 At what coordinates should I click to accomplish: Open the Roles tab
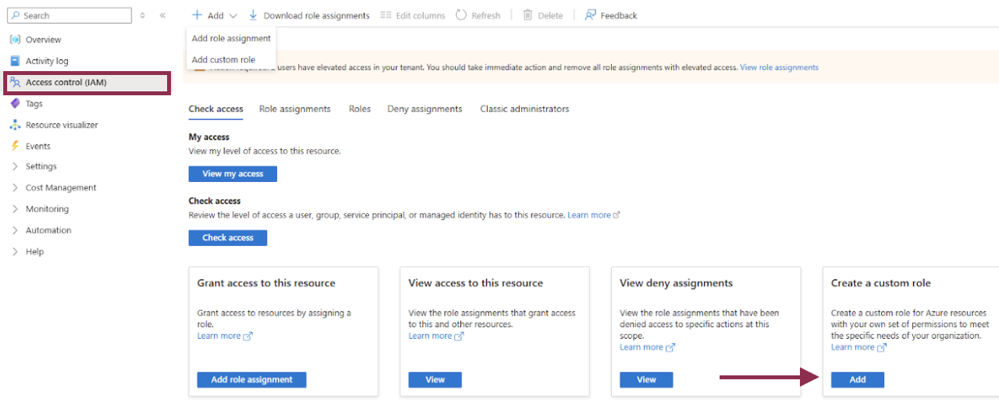[x=360, y=109]
